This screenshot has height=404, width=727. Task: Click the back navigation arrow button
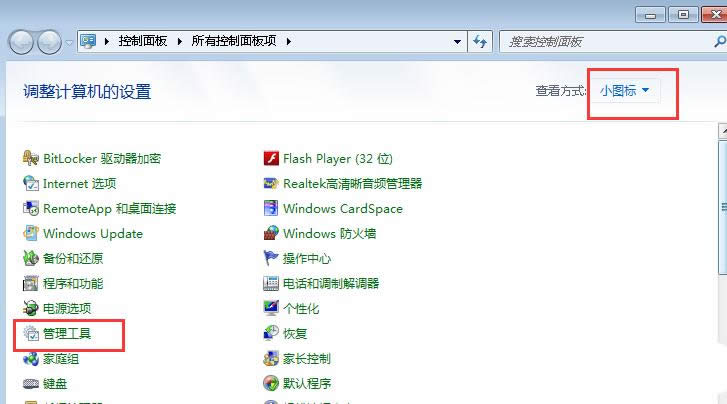[23, 42]
